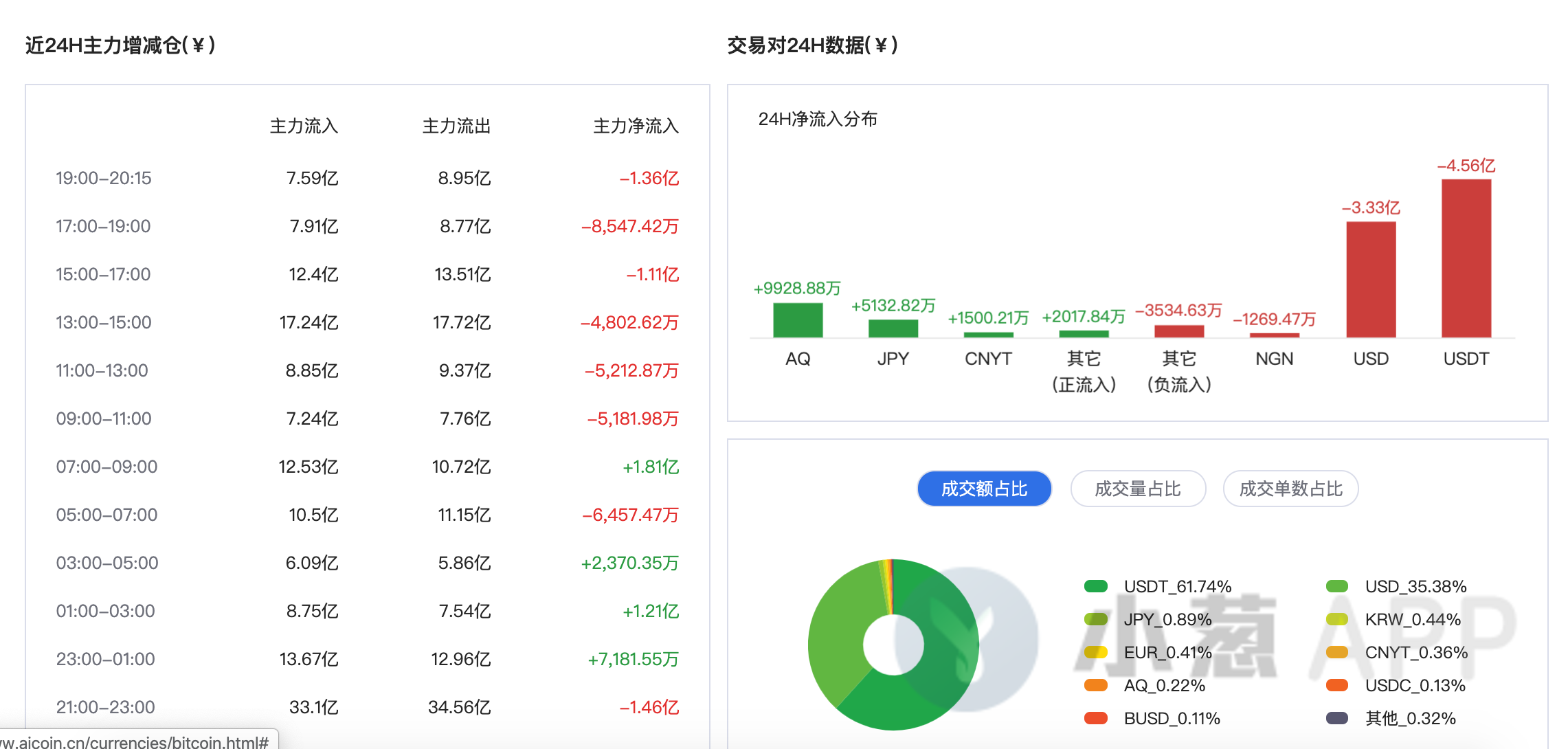Select the 03:00–05:00 time row label
This screenshot has width=1568, height=749.
tap(107, 563)
